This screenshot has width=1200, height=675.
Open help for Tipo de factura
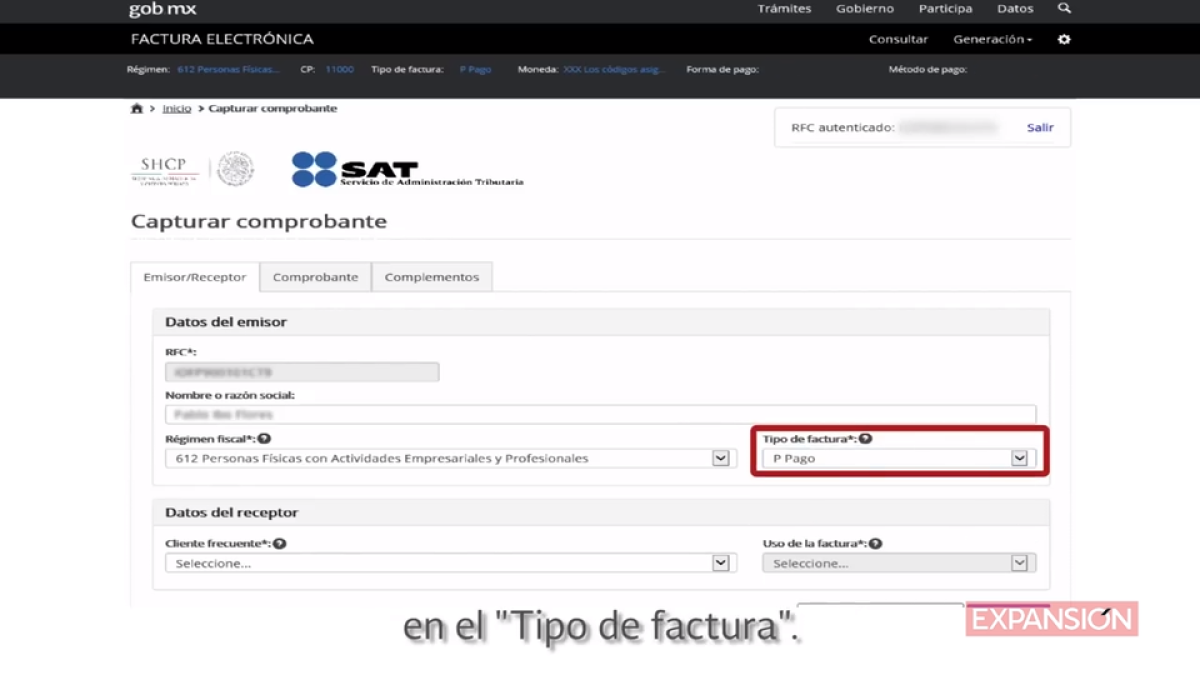pyautogui.click(x=866, y=436)
